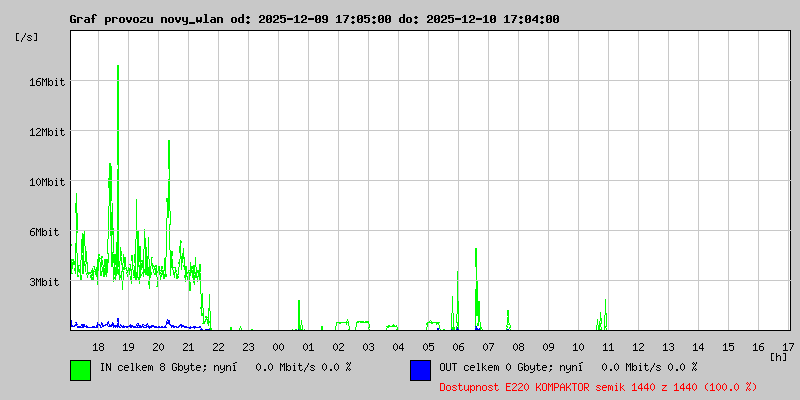Click hour label '21' on time axis
800x400 pixels.
[188, 347]
